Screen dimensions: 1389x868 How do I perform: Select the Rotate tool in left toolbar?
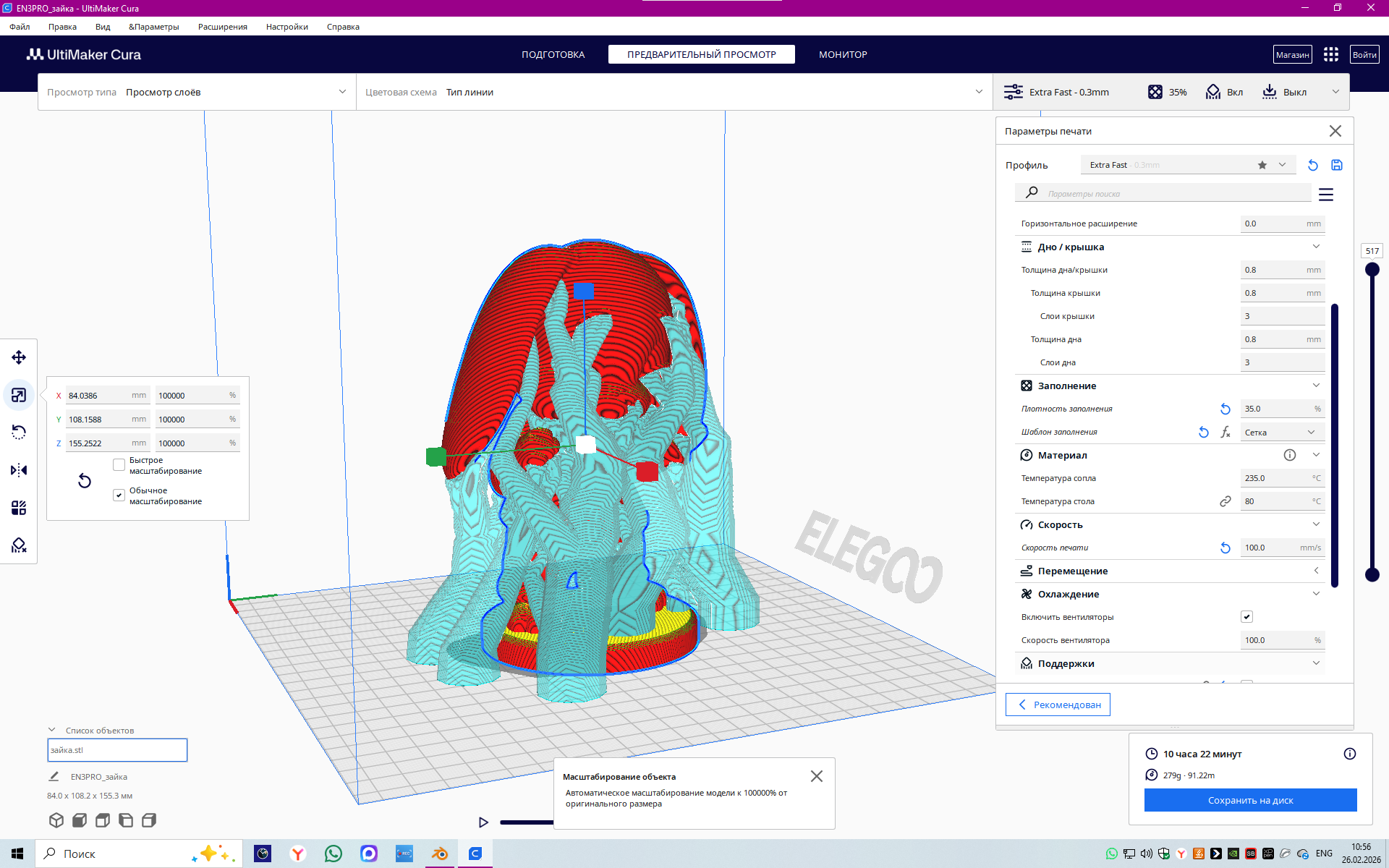[x=19, y=433]
